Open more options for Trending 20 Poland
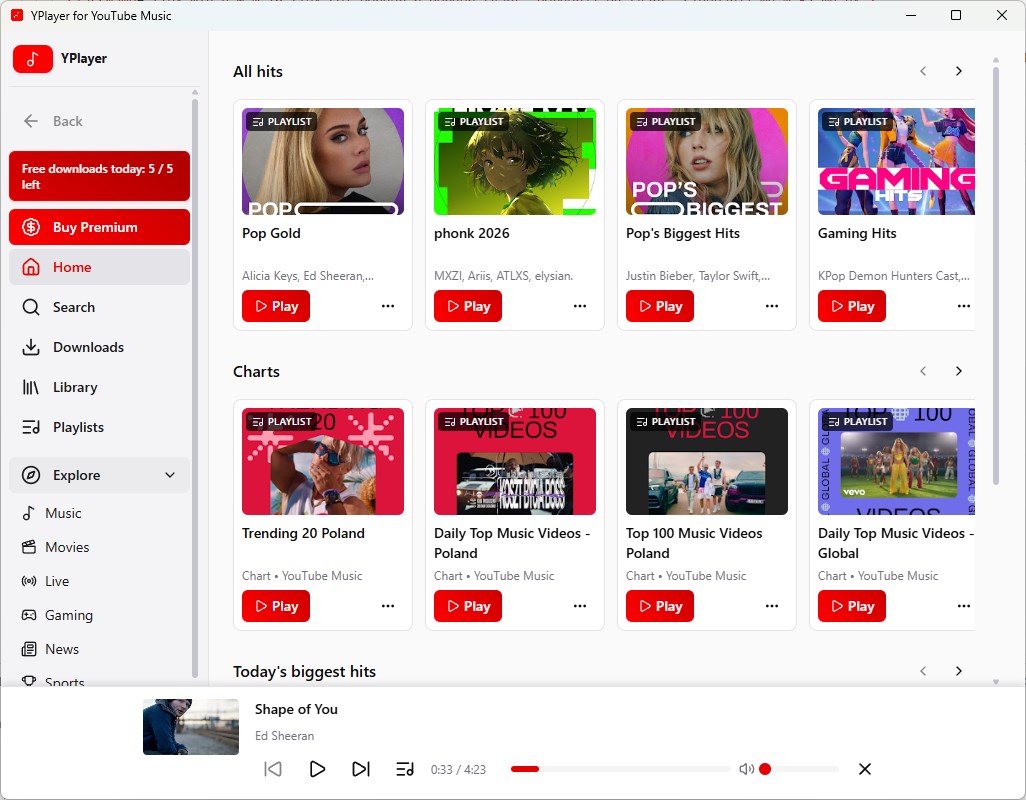 (x=388, y=606)
